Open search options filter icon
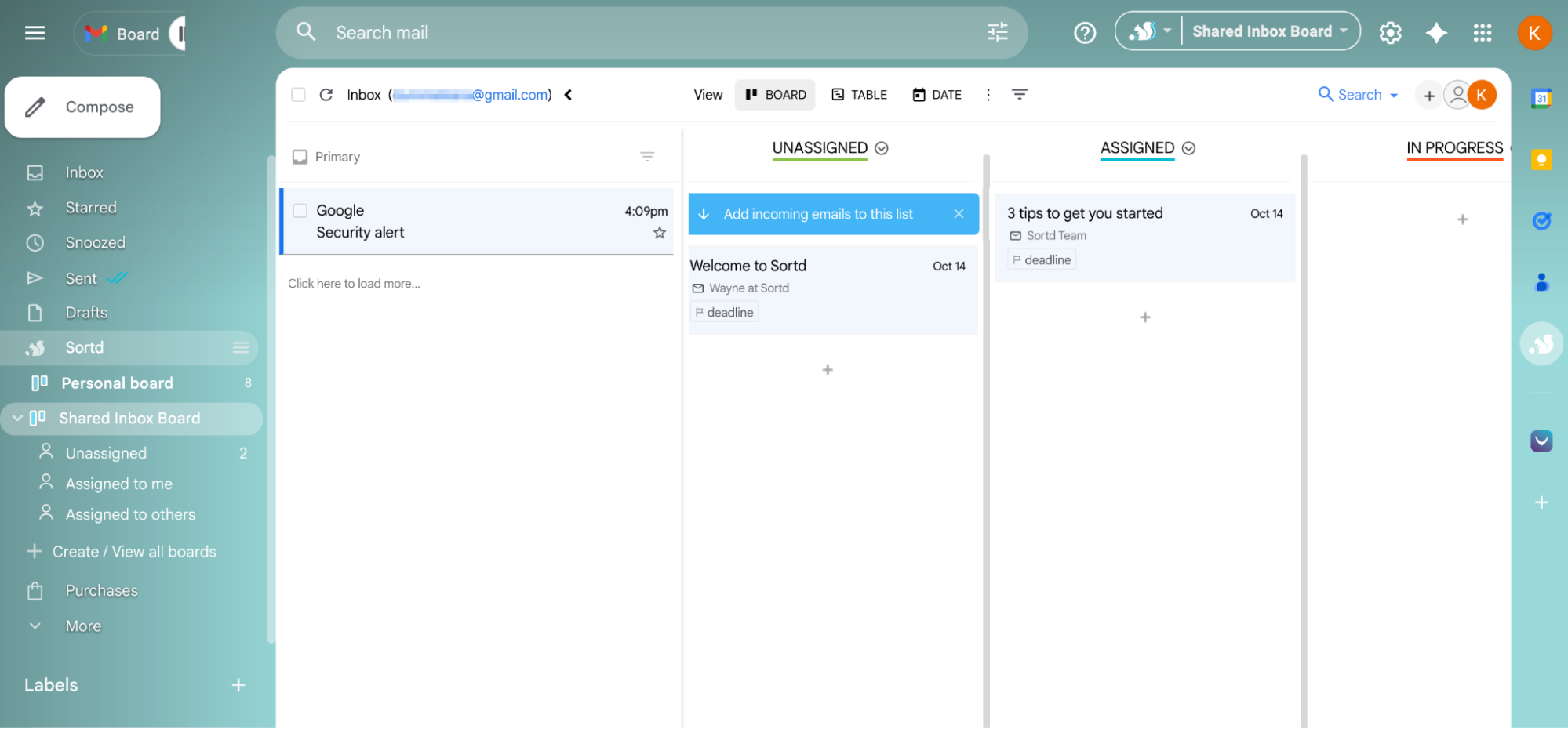The width and height of the screenshot is (1568, 729). 997,32
